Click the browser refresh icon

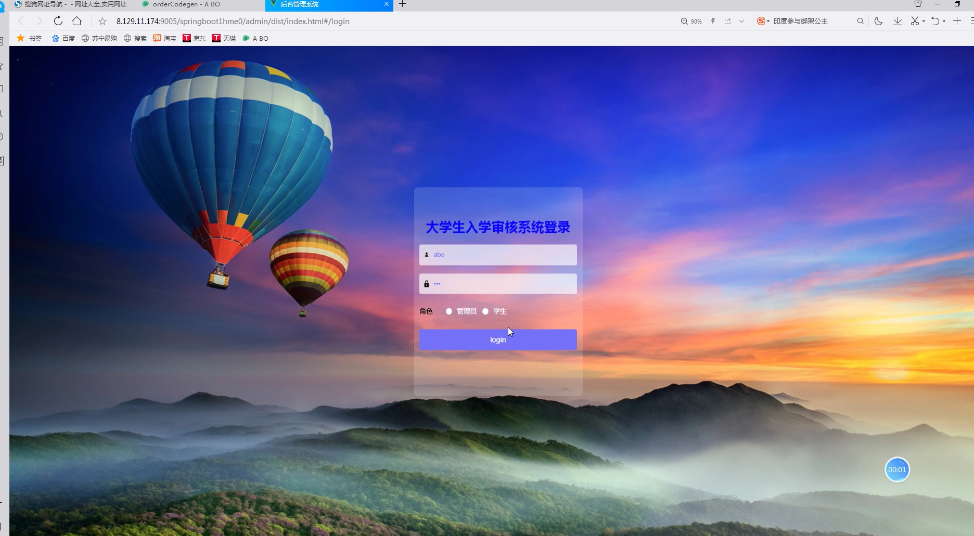coord(58,21)
